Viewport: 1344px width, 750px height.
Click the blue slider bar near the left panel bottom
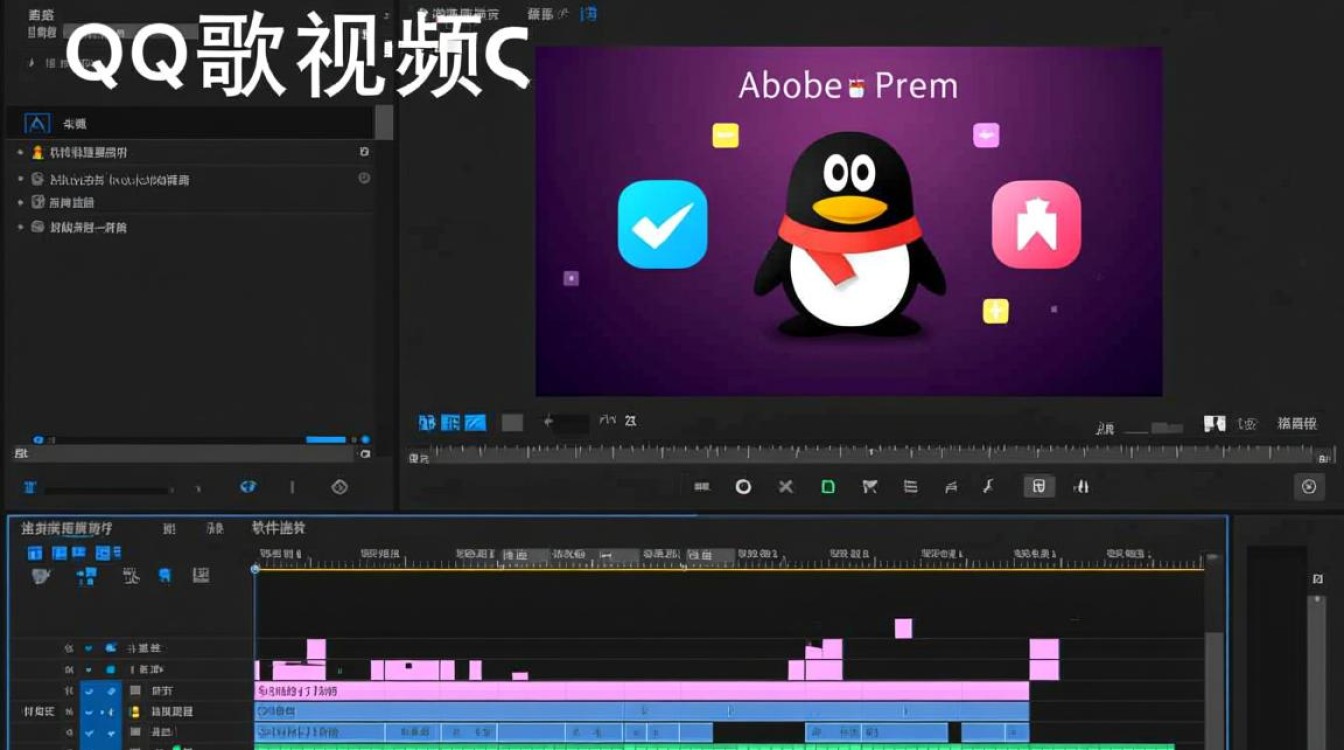tap(326, 439)
